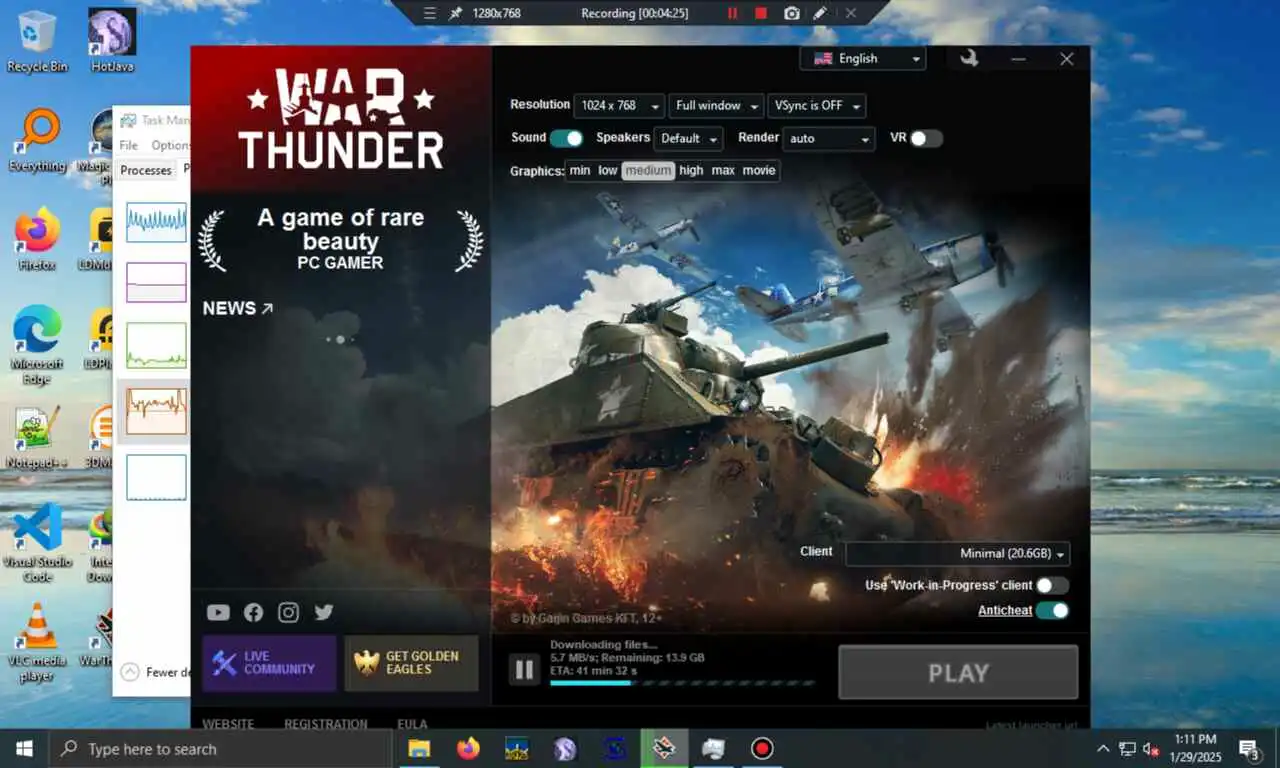Open the NEWS link
The image size is (1280, 768).
pyautogui.click(x=238, y=309)
